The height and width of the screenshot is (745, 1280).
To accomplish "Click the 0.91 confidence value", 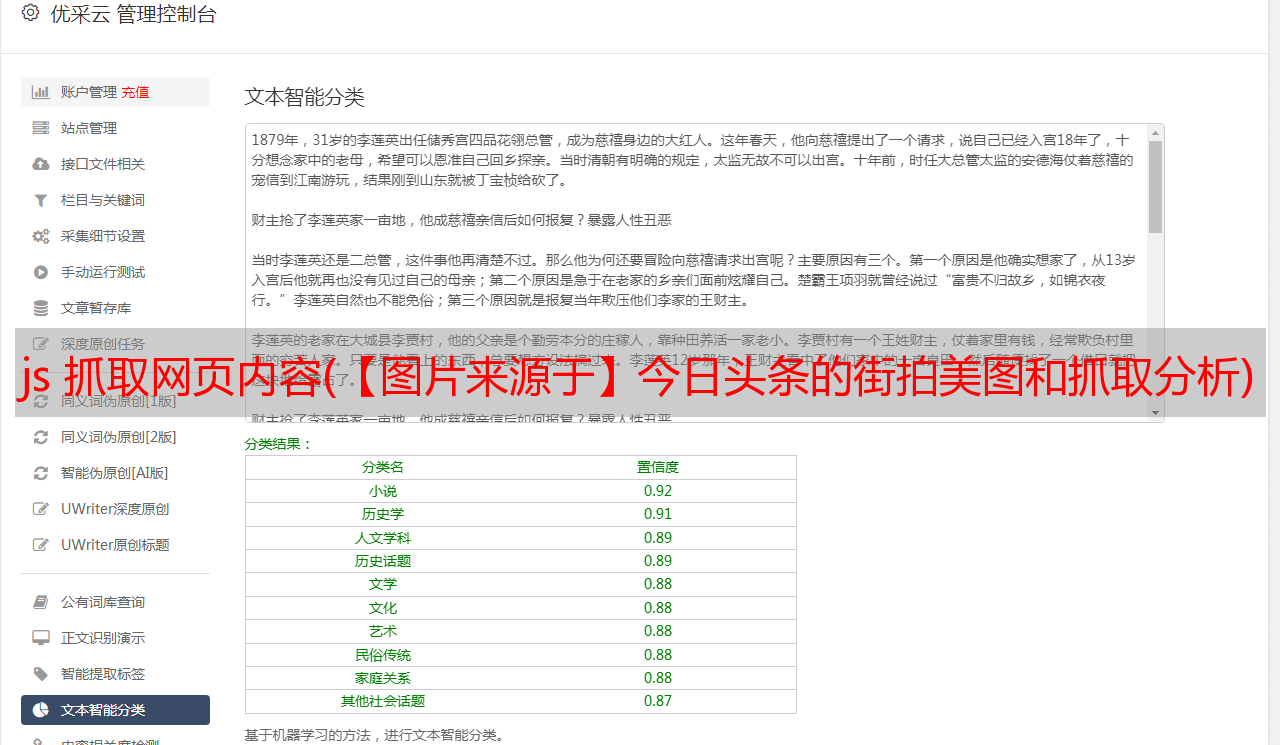I will click(658, 514).
